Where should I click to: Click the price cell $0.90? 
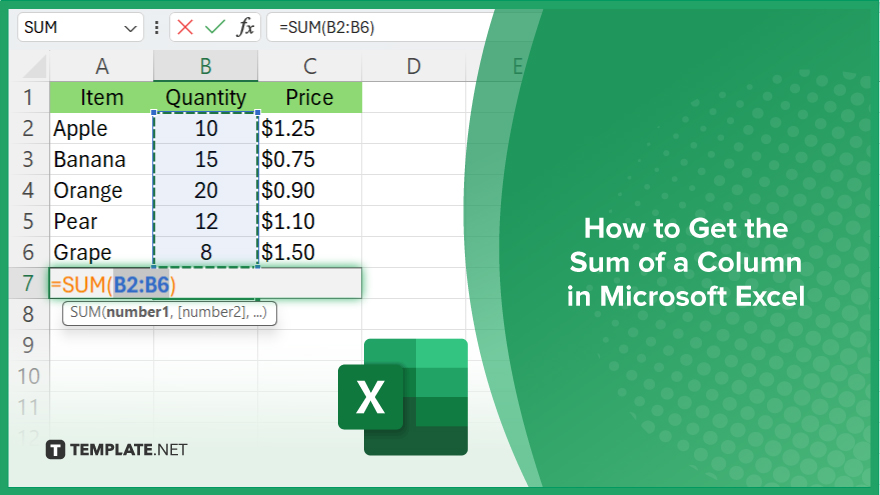tap(310, 190)
